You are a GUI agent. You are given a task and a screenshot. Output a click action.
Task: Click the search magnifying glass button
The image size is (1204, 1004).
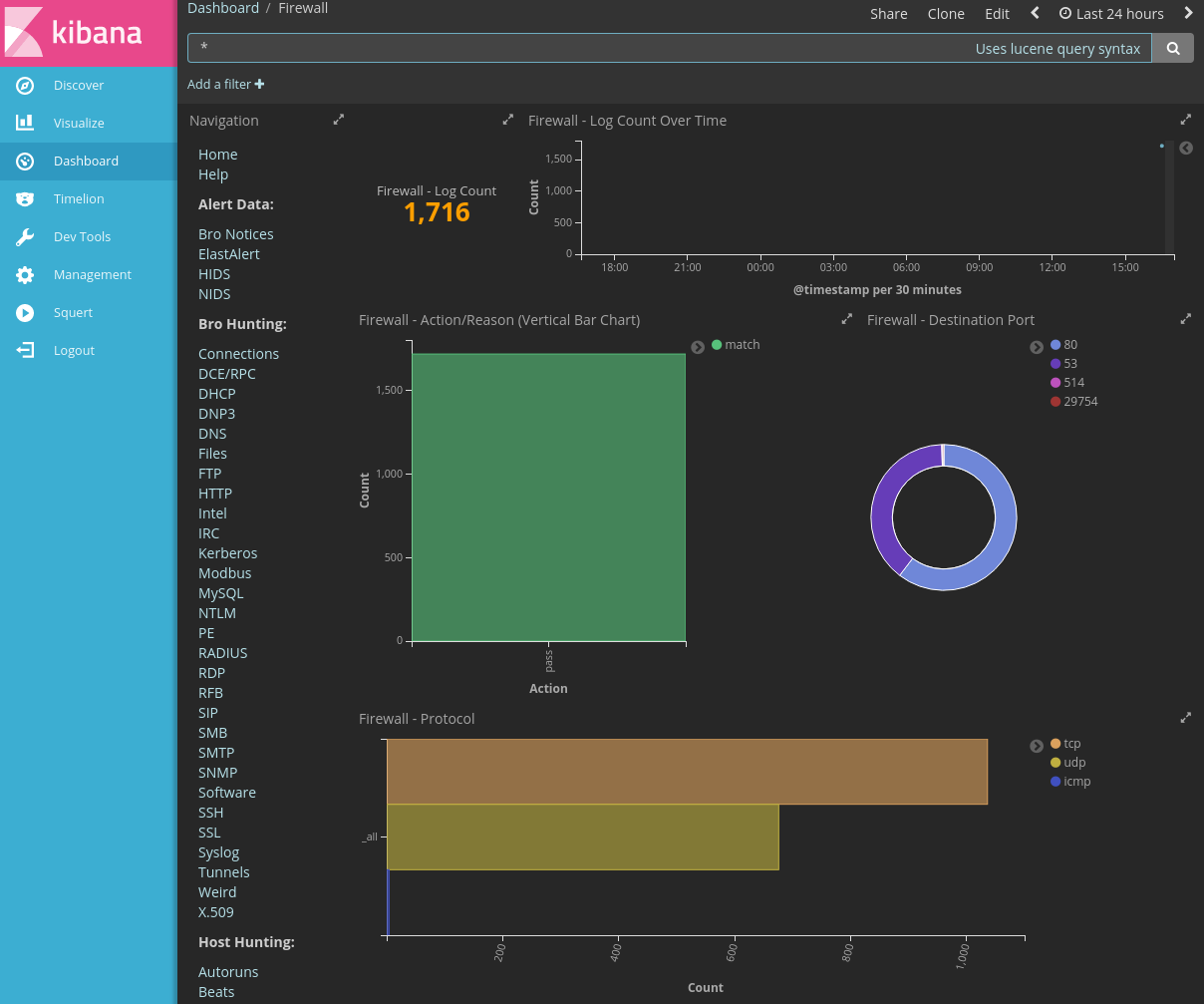point(1172,47)
